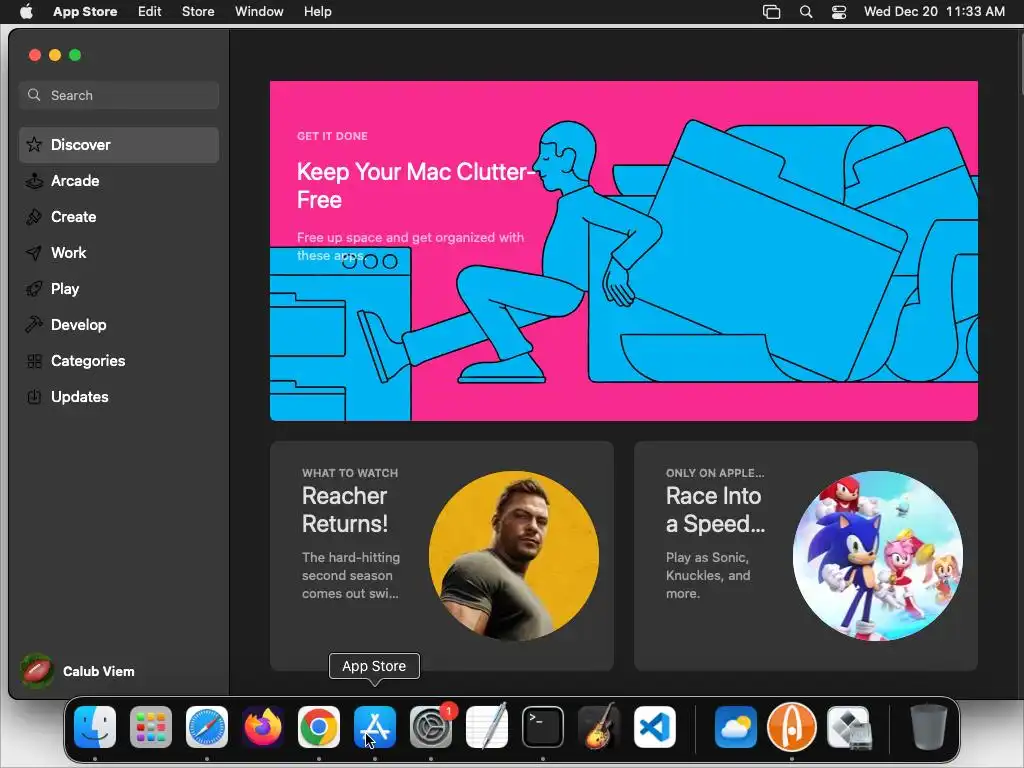Screen dimensions: 1024x768
Task: Click the Reacher portrait image
Action: 514,556
